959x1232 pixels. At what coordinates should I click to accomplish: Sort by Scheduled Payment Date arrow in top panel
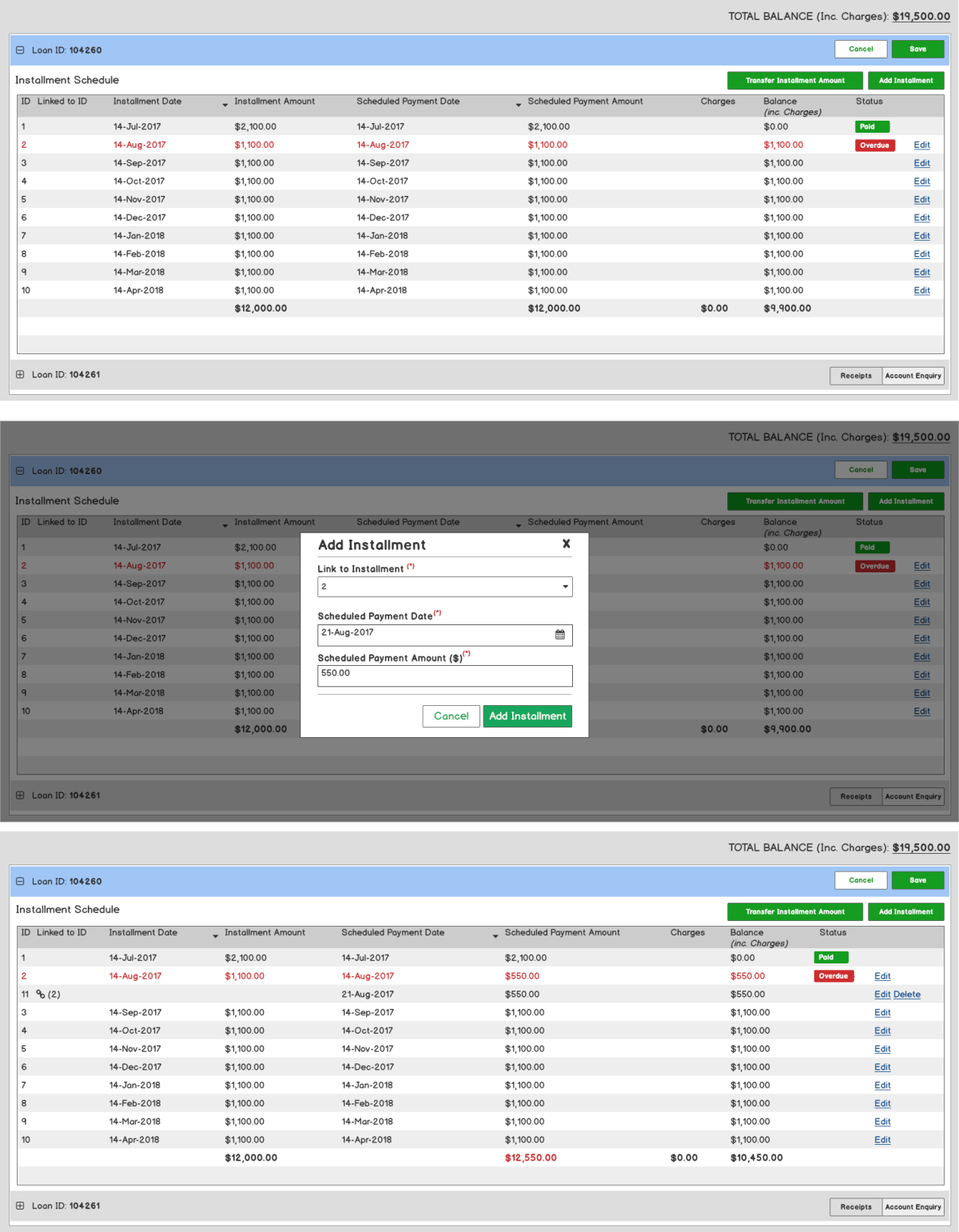[519, 104]
